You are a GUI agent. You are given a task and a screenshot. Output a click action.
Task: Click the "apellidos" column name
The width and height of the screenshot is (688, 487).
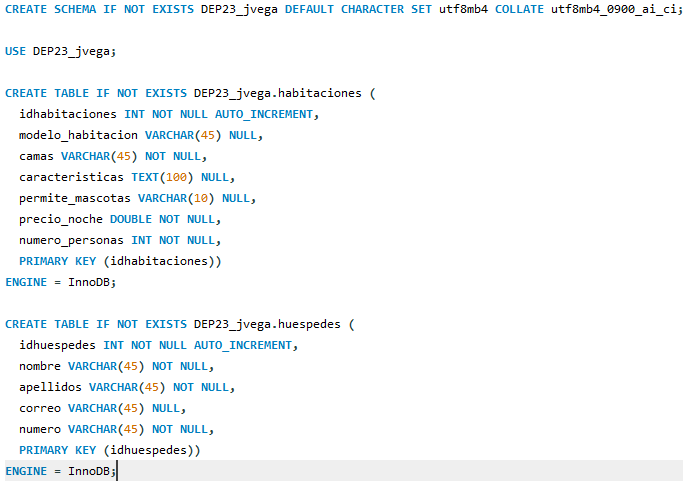point(50,387)
